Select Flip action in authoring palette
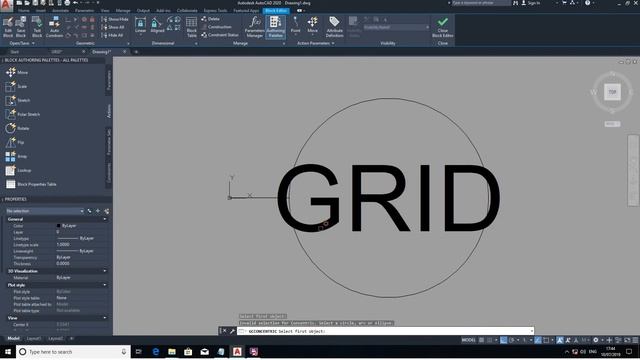The height and width of the screenshot is (360, 640). tap(15, 142)
